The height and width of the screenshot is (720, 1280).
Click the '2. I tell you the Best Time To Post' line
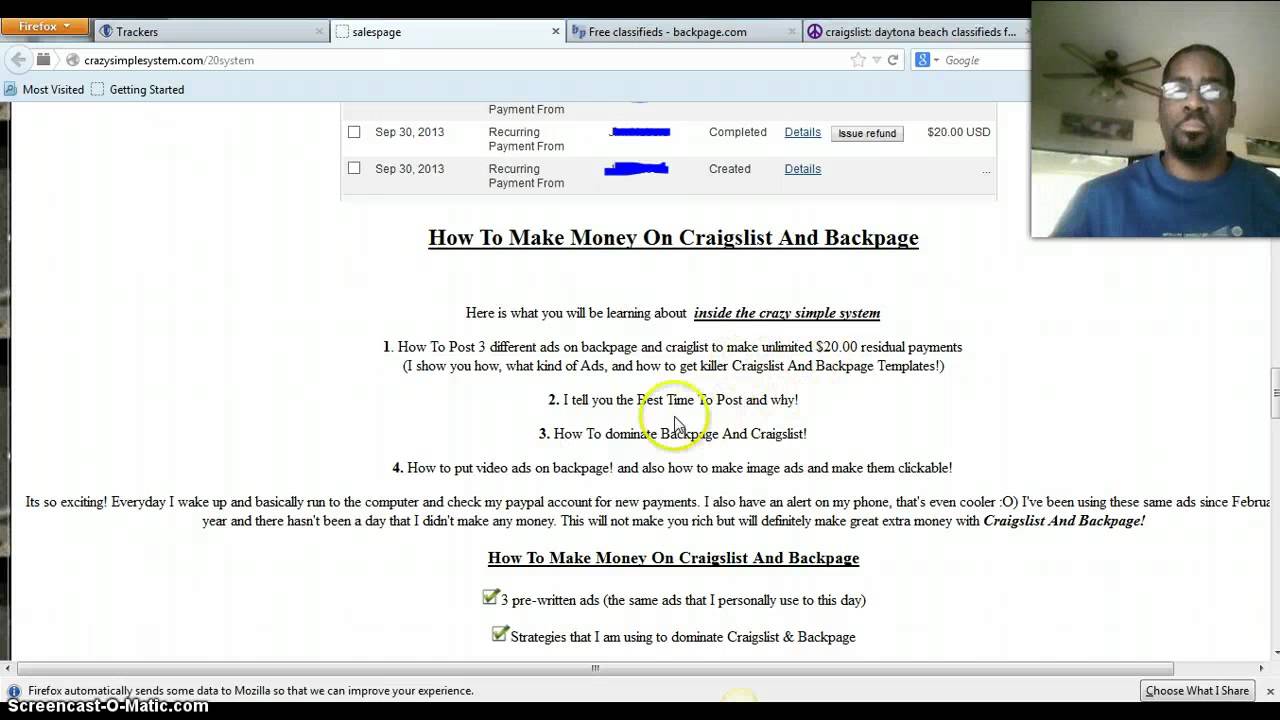(673, 400)
